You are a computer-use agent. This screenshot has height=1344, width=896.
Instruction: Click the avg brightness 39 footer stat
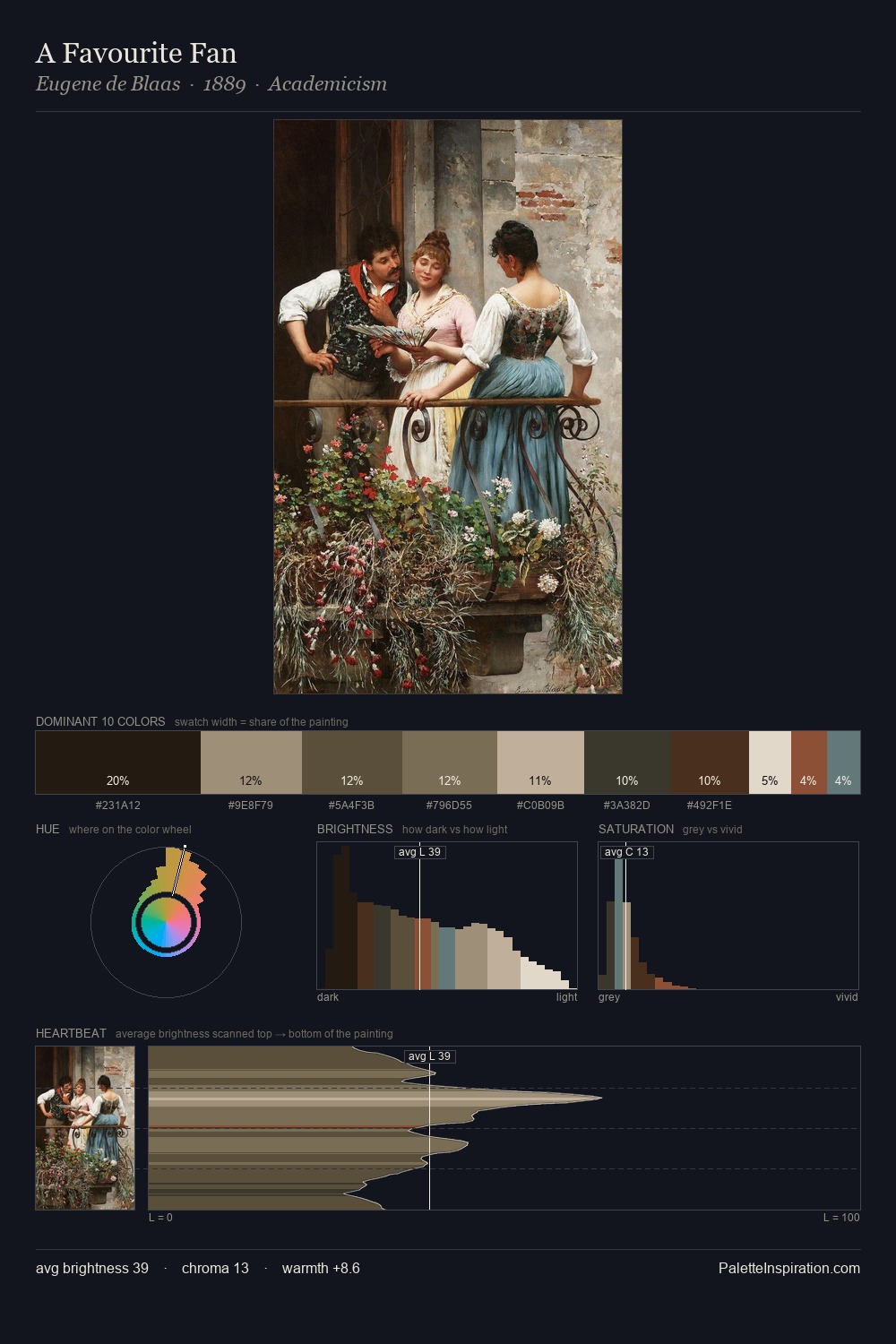92,1268
